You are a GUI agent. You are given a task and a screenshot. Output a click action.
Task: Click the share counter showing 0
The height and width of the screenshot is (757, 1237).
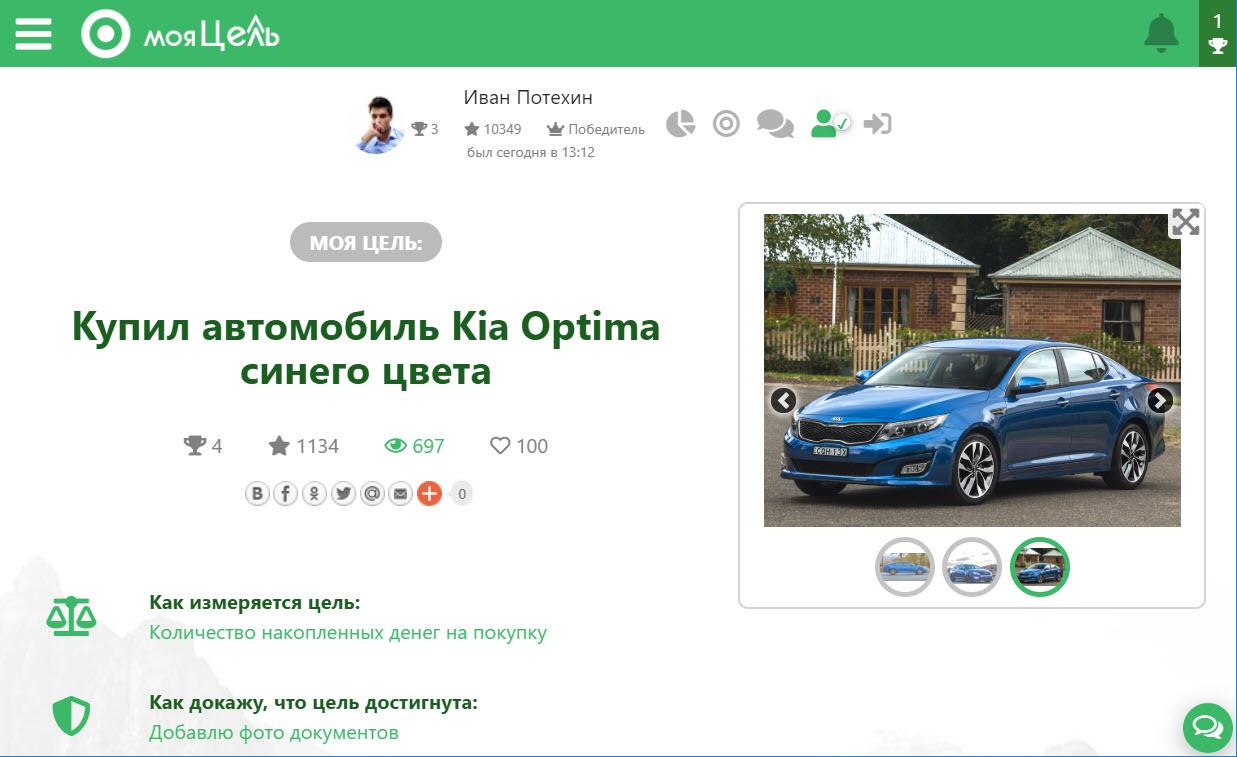pyautogui.click(x=461, y=493)
